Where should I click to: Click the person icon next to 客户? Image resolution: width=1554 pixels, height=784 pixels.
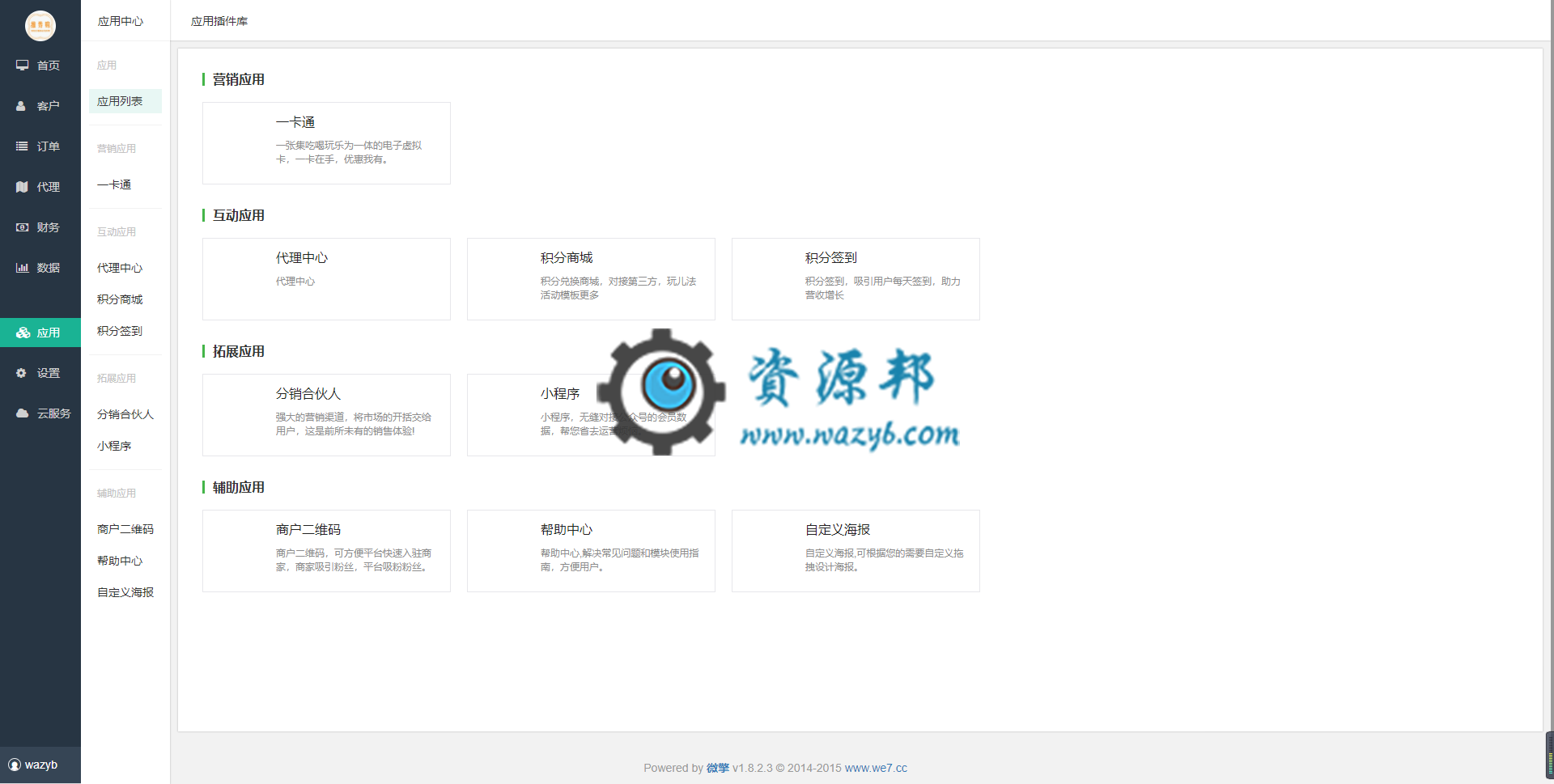pos(21,105)
